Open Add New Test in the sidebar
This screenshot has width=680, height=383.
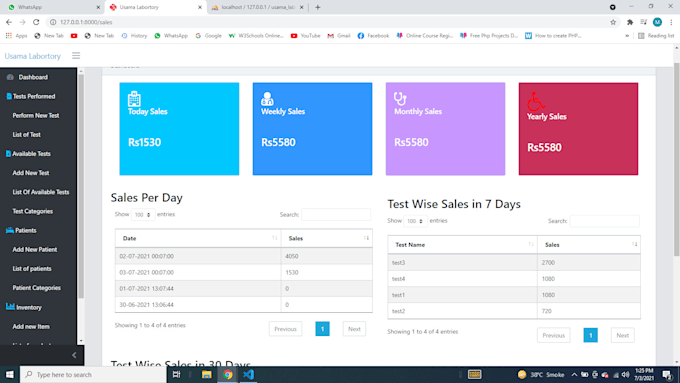coord(31,173)
